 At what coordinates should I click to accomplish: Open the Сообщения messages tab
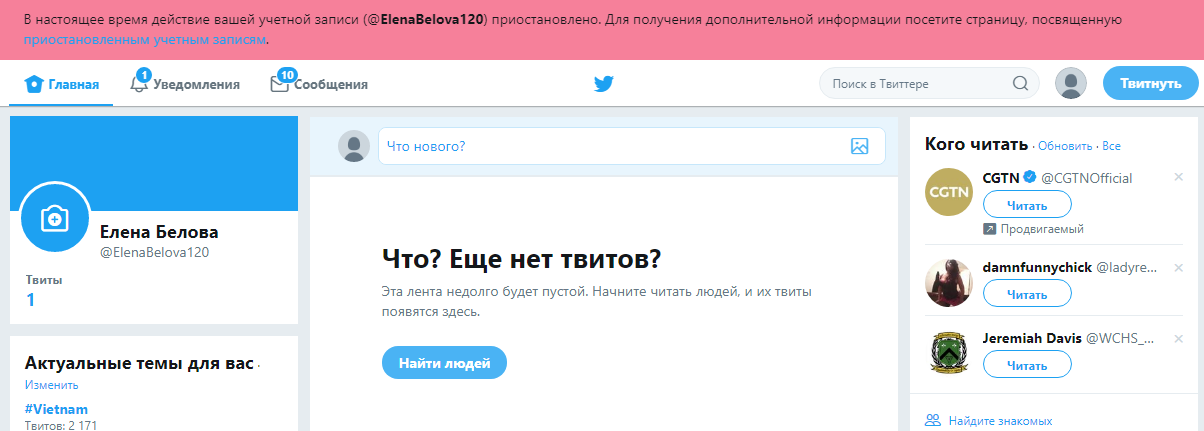click(x=320, y=84)
